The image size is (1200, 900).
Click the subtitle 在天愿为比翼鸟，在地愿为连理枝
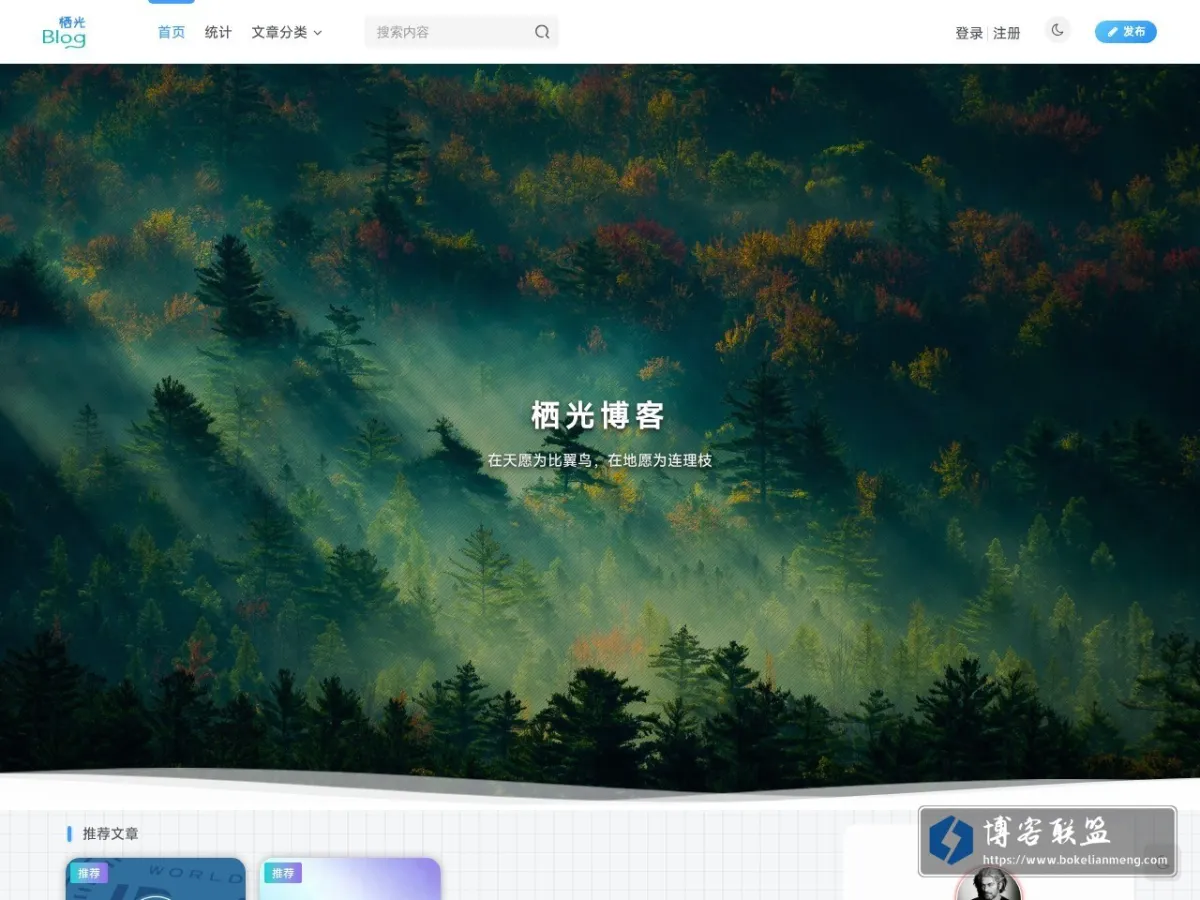(x=600, y=461)
